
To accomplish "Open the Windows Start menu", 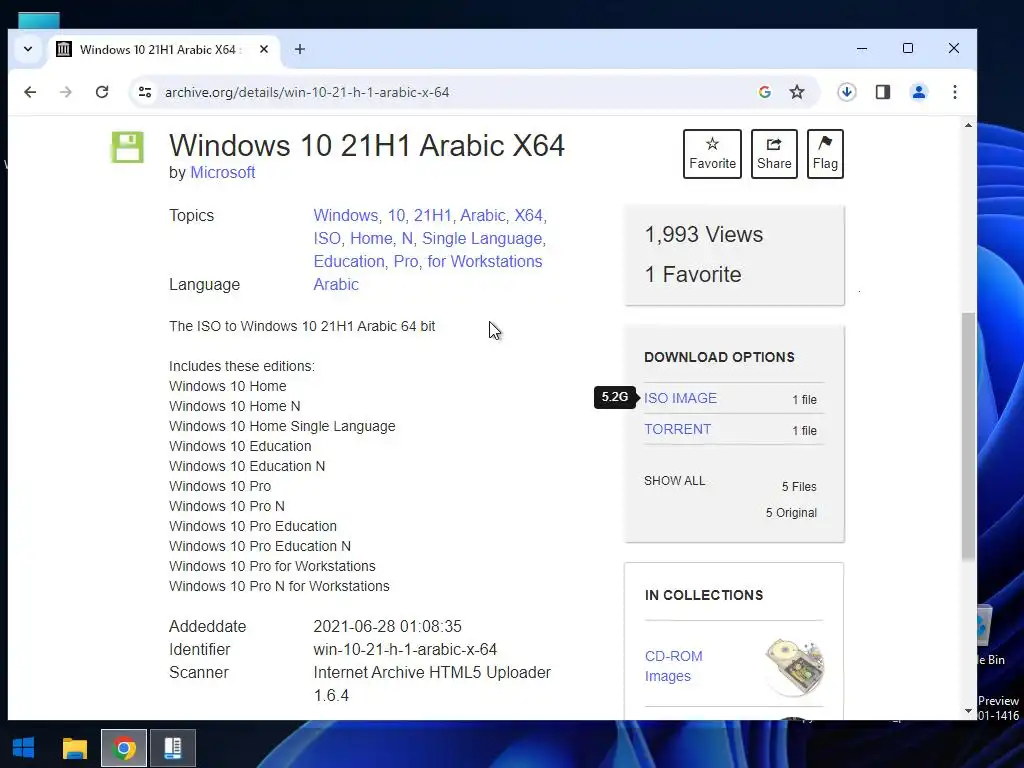I will click(24, 748).
